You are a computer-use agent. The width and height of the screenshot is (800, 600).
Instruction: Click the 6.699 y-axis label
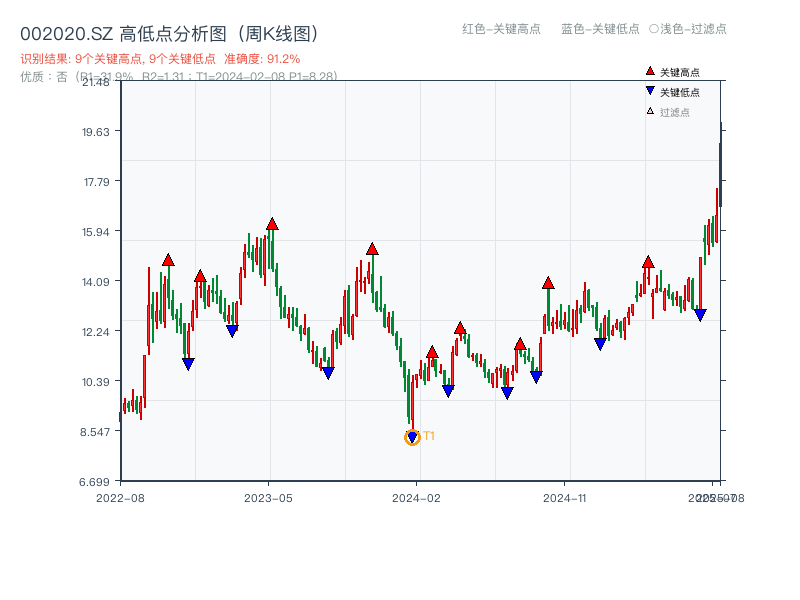click(x=94, y=482)
